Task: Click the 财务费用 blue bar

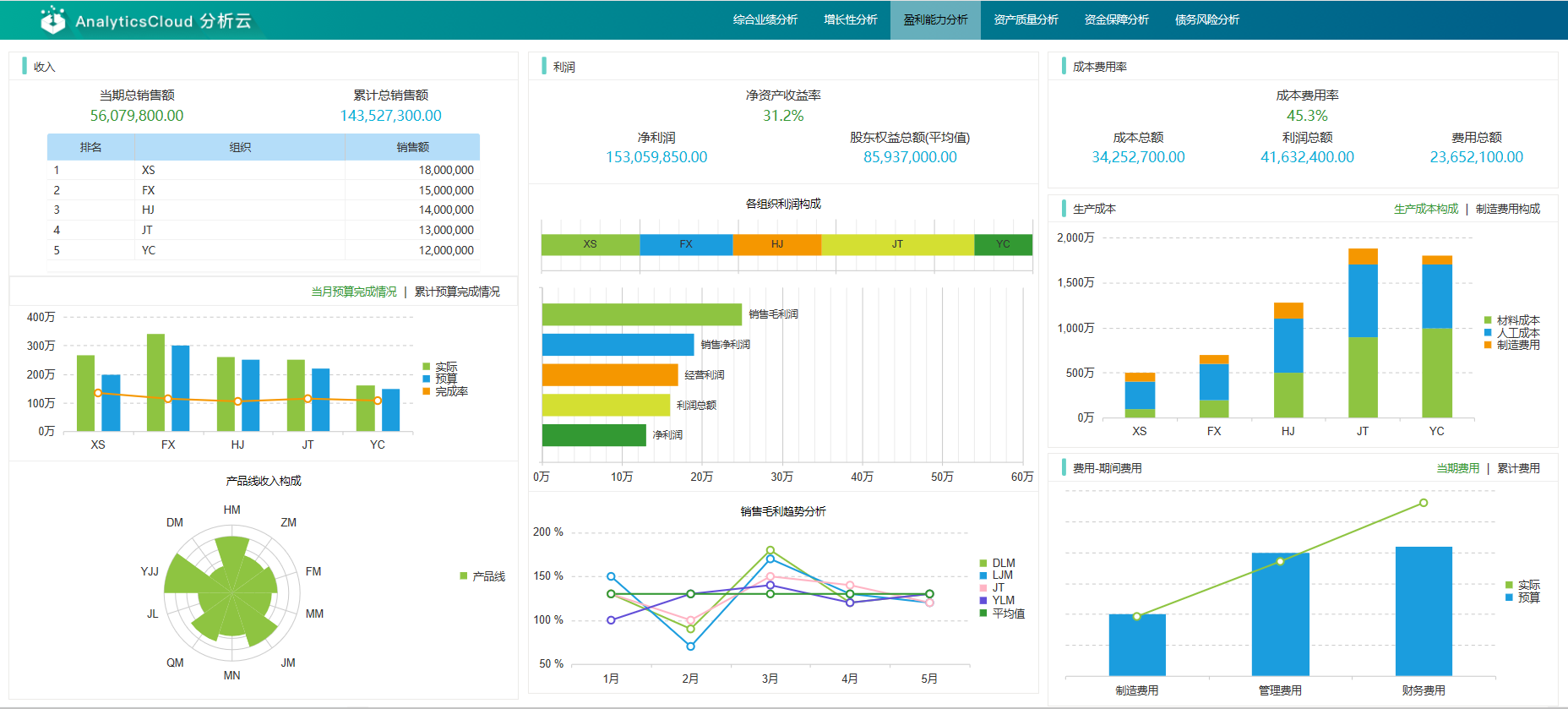Action: pos(1424,611)
